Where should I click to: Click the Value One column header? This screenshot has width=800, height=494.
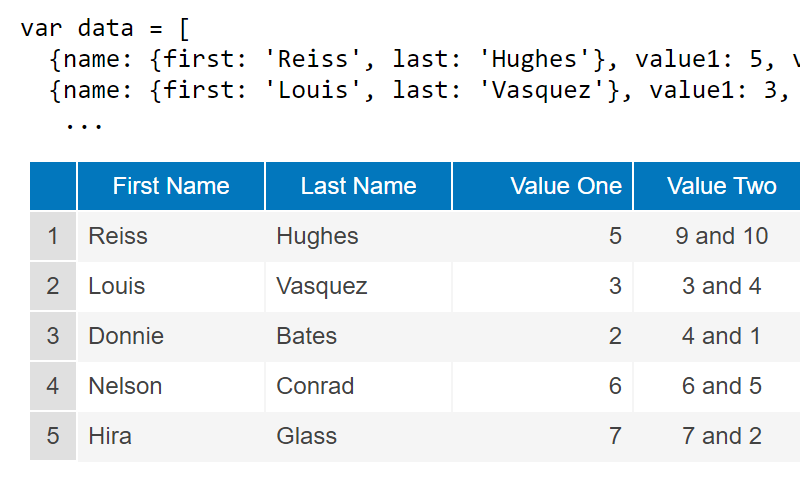coord(543,186)
